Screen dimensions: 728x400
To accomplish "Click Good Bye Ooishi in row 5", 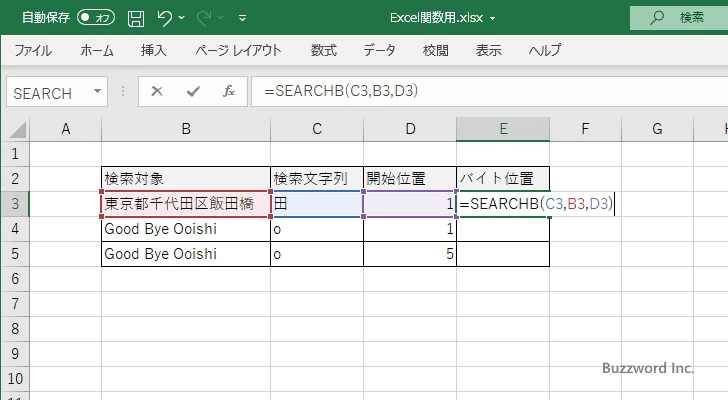I will point(186,254).
